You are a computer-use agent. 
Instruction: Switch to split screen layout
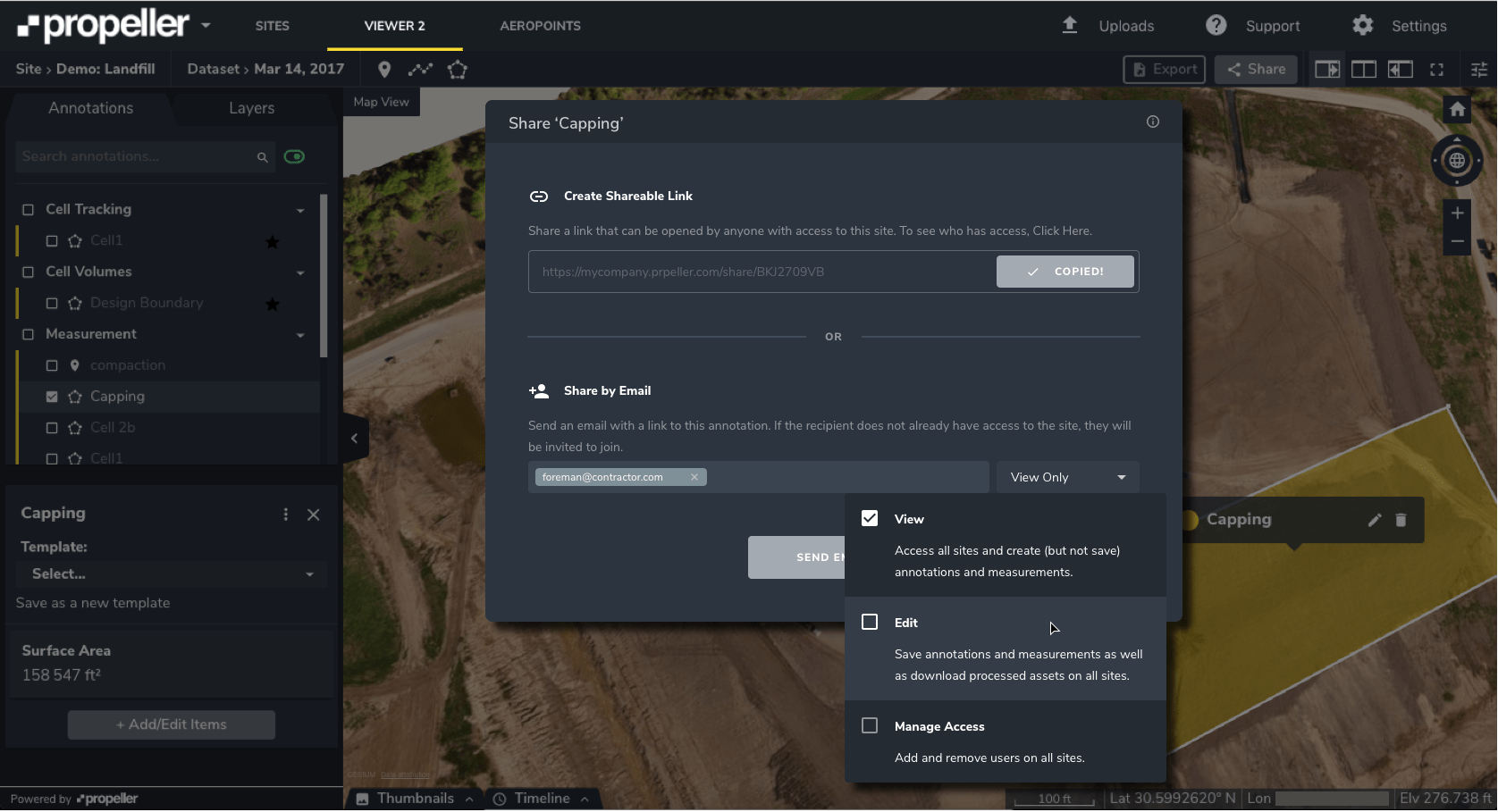click(1364, 69)
